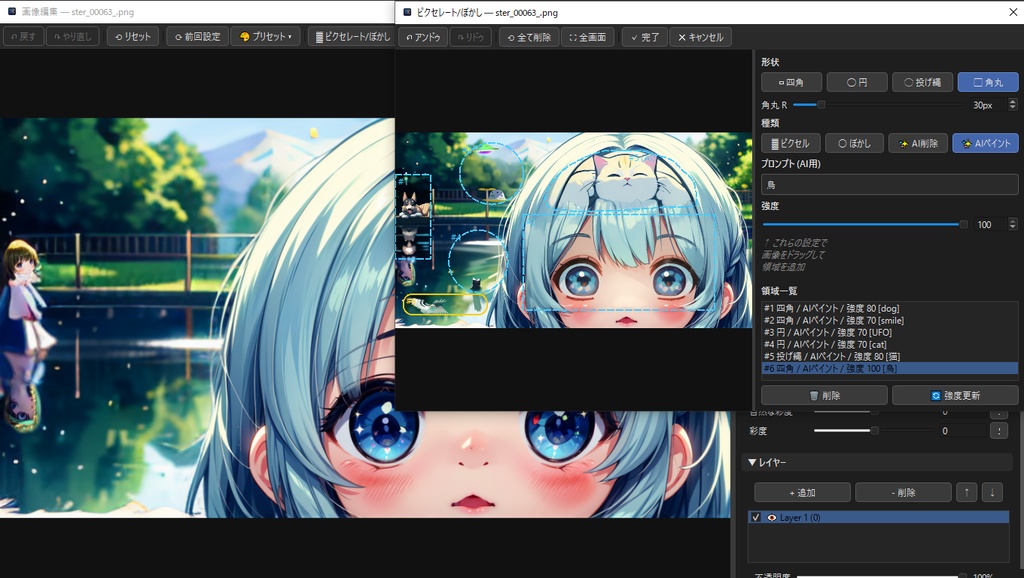Image resolution: width=1024 pixels, height=578 pixels.
Task: Select the 円 circle shape
Action: (857, 82)
